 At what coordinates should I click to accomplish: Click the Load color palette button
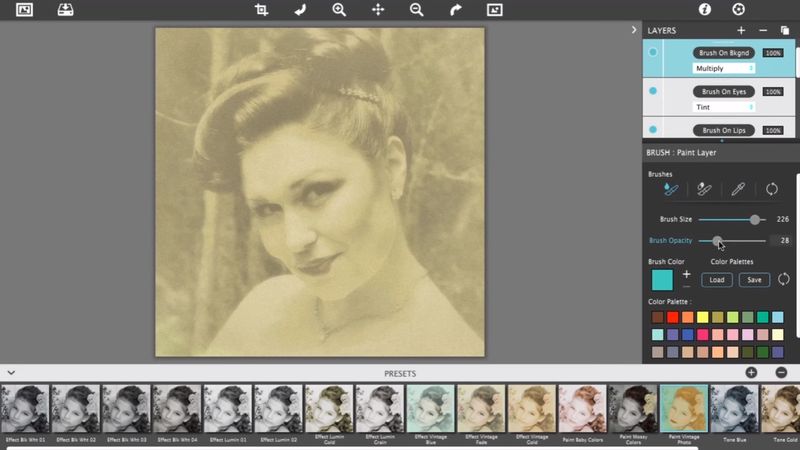coord(716,280)
